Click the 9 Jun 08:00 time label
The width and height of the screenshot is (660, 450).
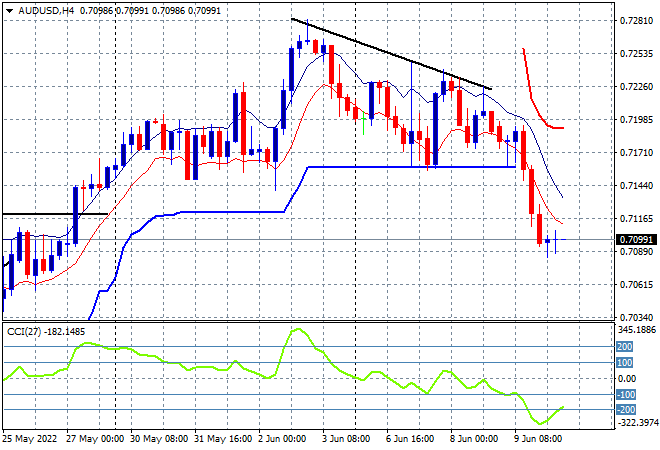[538, 439]
